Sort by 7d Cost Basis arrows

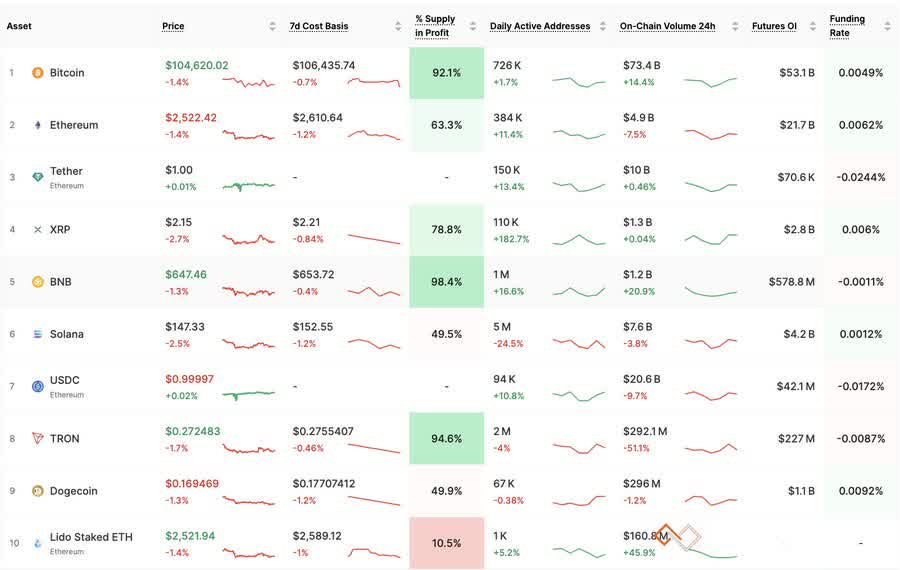click(398, 26)
